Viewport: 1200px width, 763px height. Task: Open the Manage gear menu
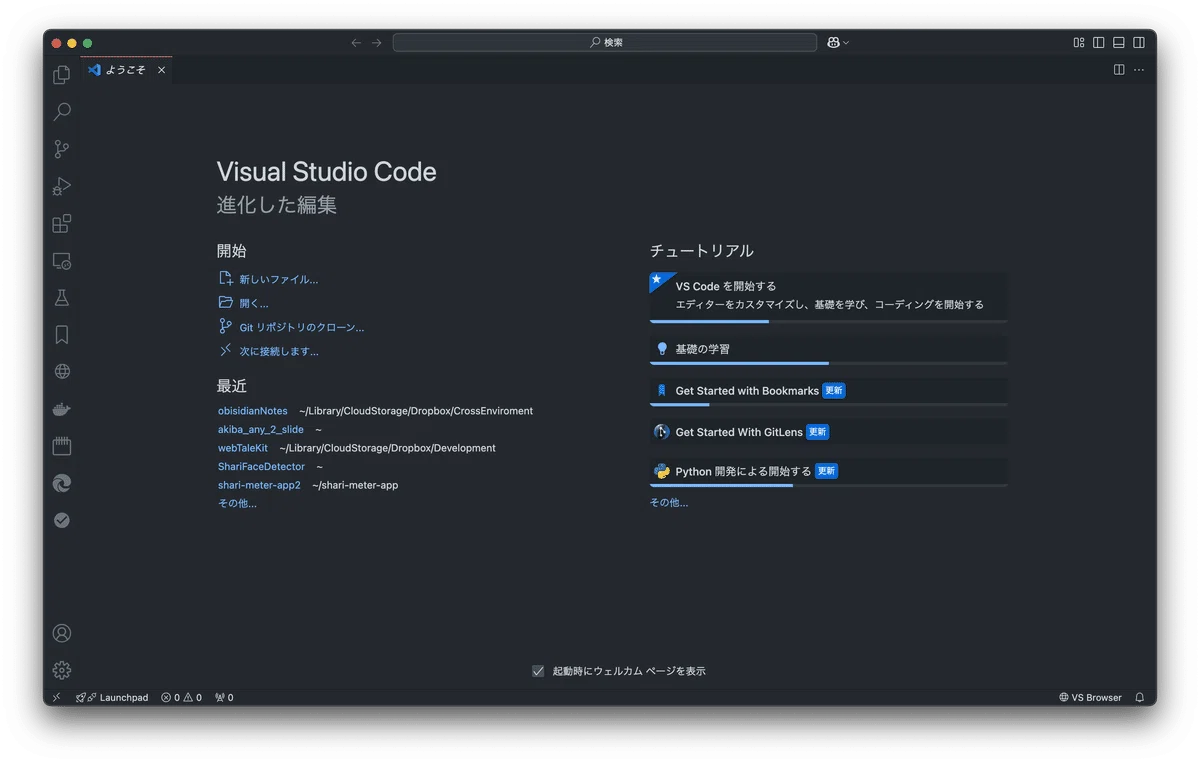pyautogui.click(x=62, y=670)
